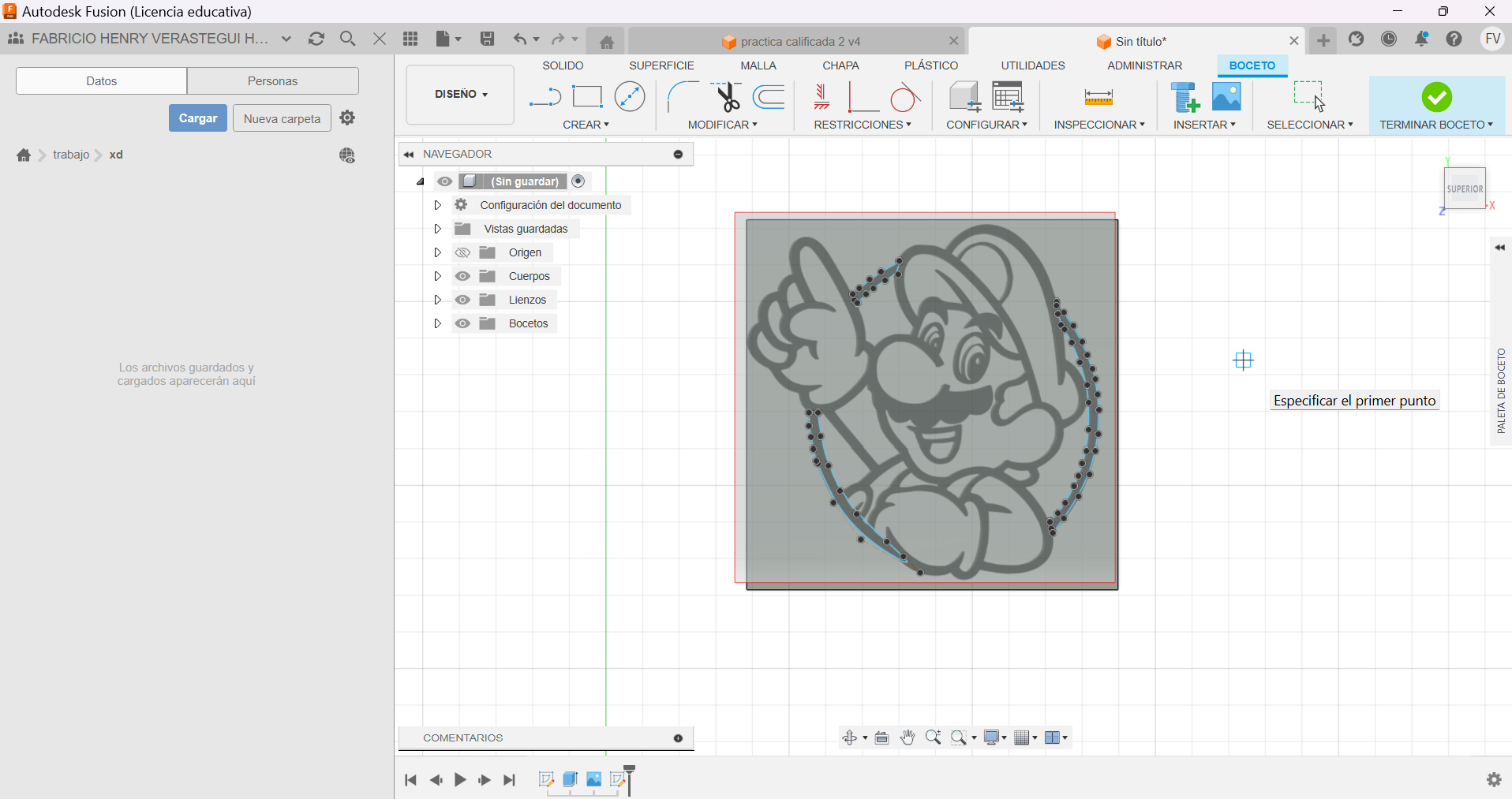Viewport: 1512px width, 799px height.
Task: Open search in the data panel
Action: point(347,39)
